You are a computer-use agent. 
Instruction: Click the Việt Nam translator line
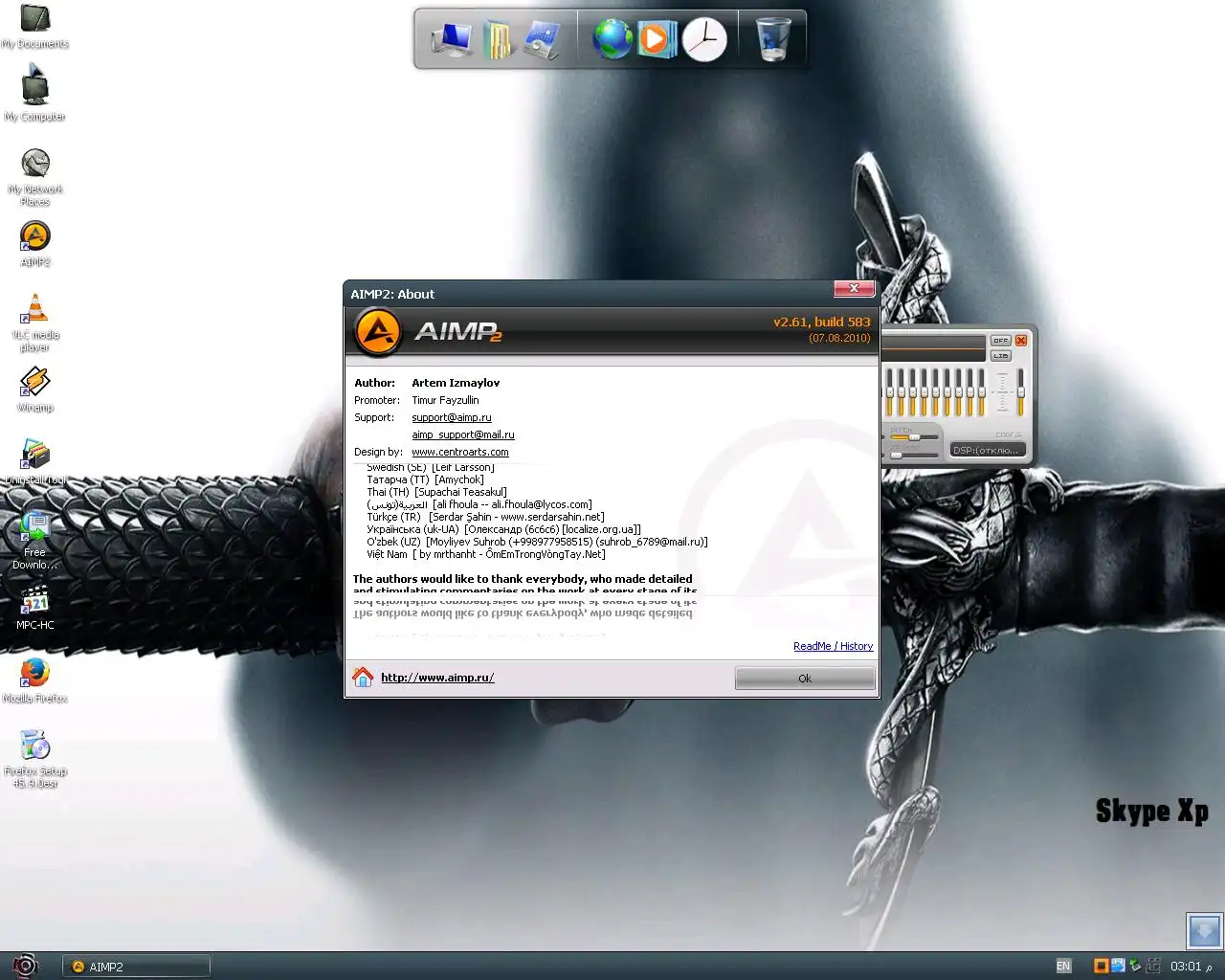tap(486, 554)
